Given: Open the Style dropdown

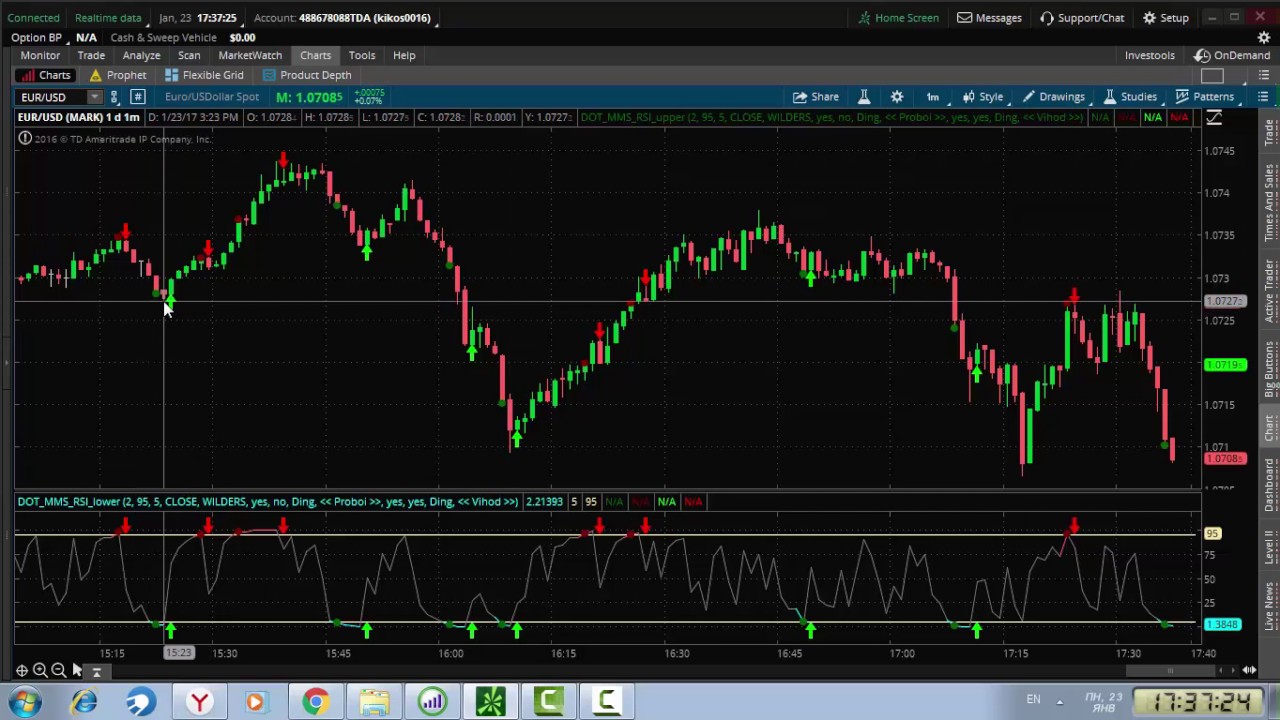Looking at the screenshot, I should (983, 97).
